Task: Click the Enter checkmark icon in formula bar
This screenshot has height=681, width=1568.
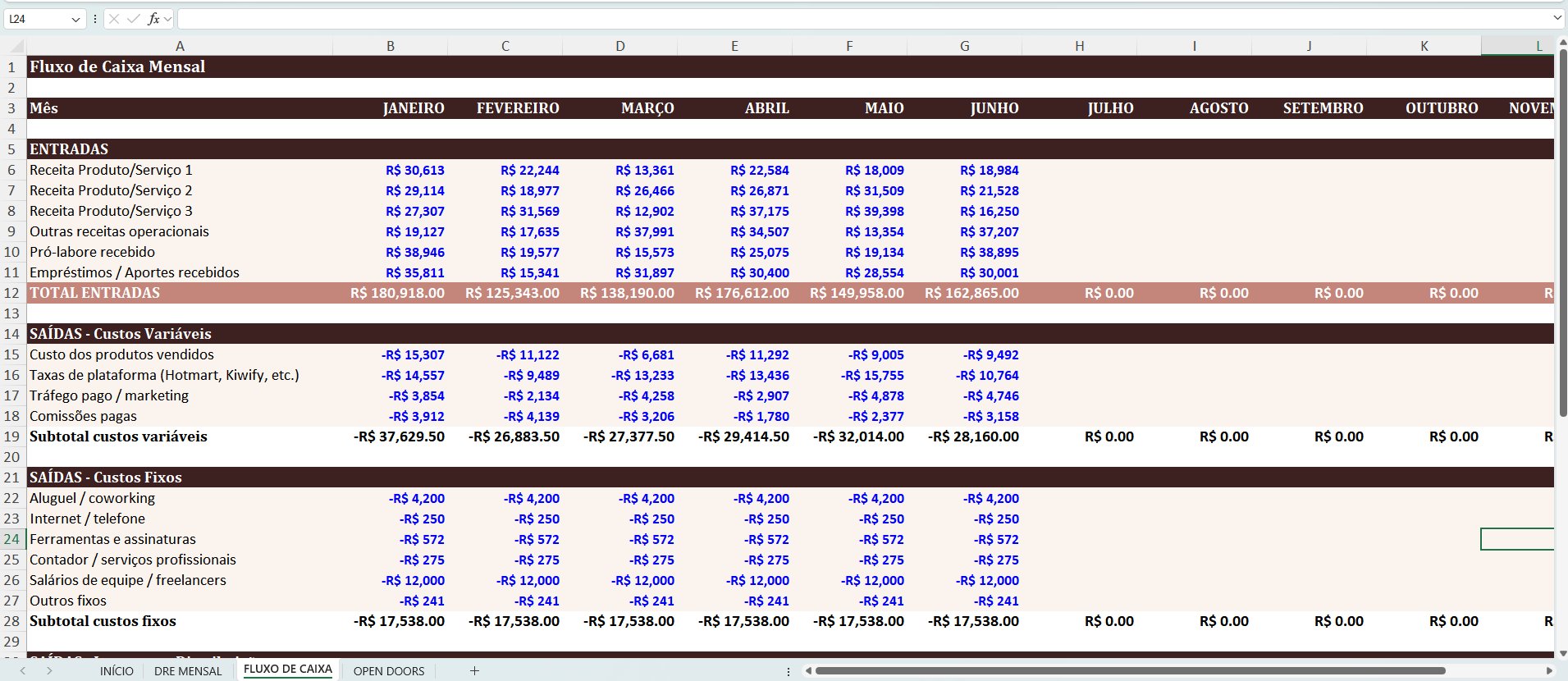Action: [x=133, y=19]
